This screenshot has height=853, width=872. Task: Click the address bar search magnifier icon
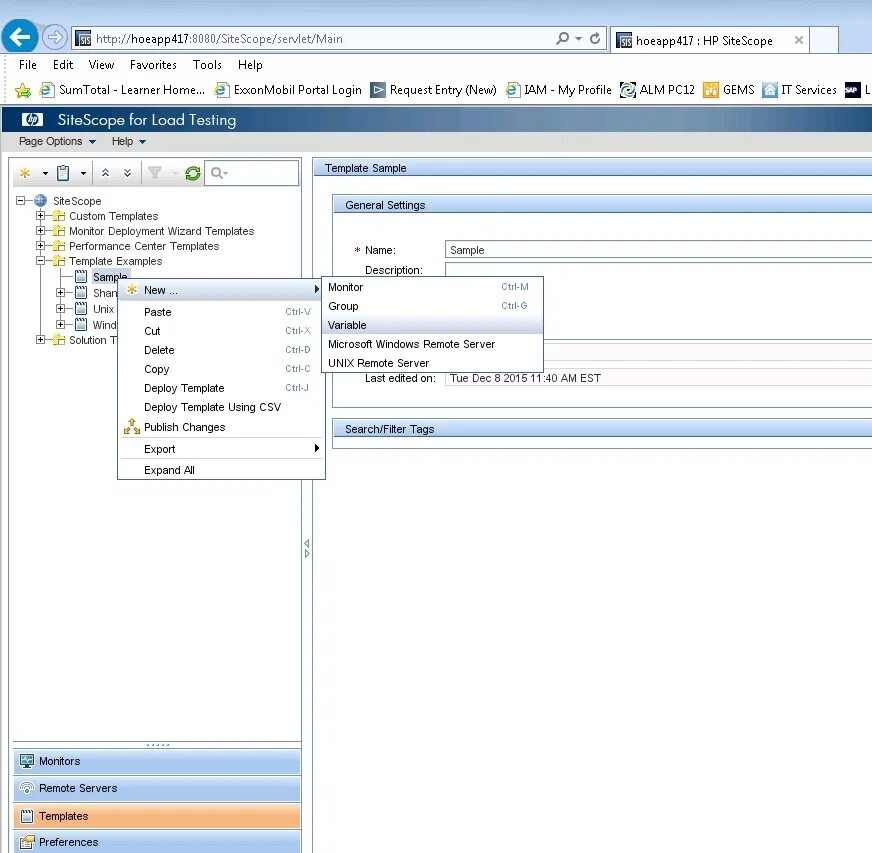tap(562, 38)
